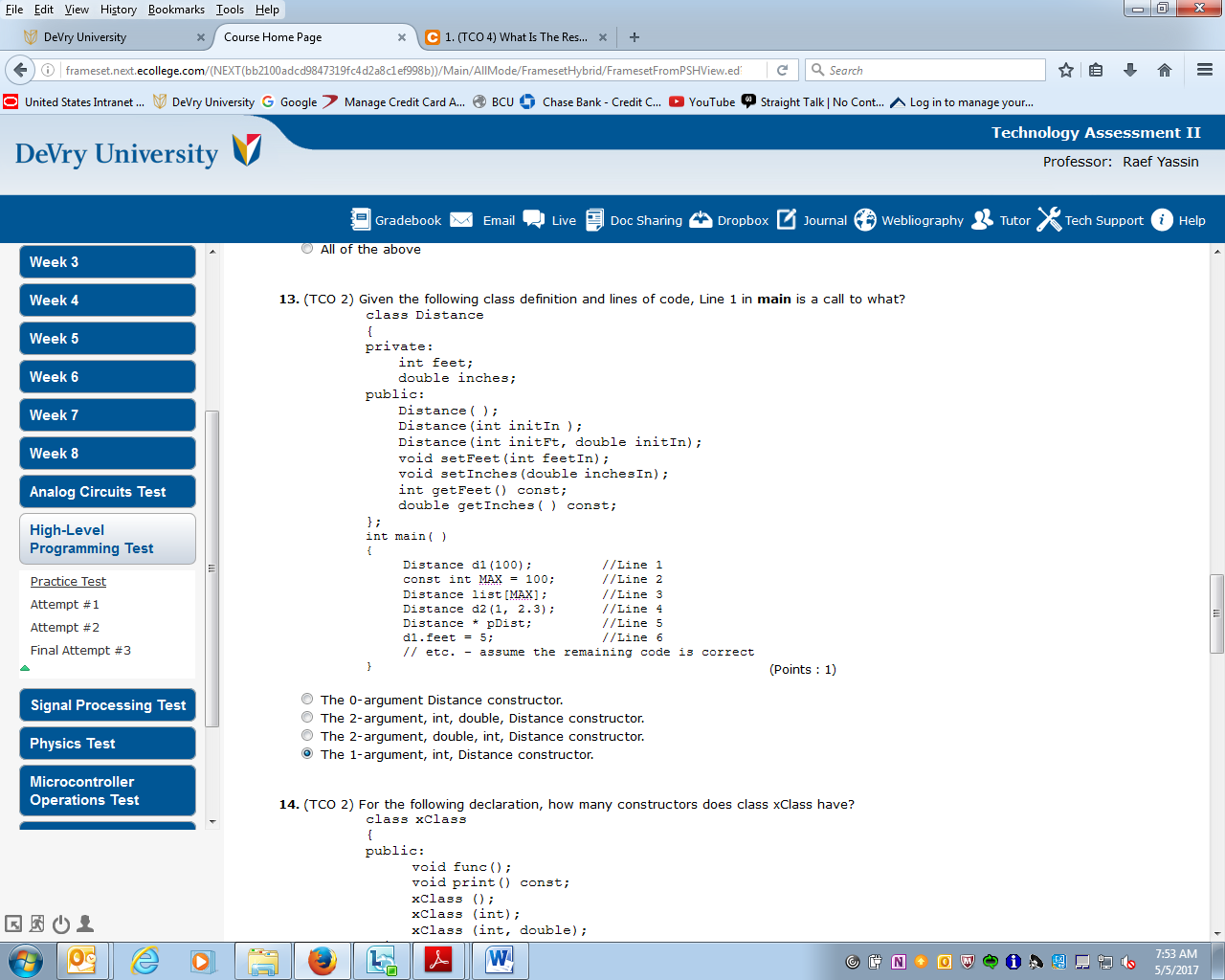Open the Tools menu
Image resolution: width=1225 pixels, height=980 pixels.
(x=229, y=9)
